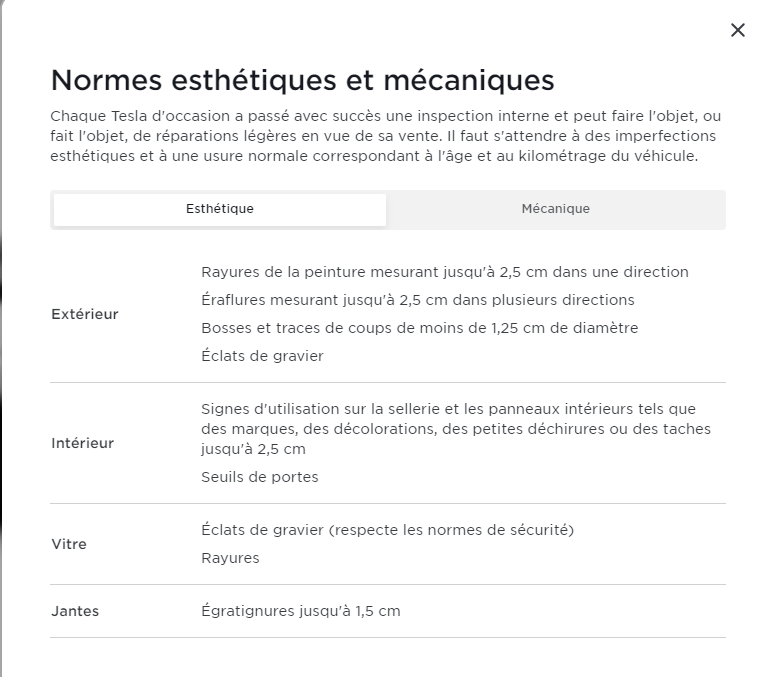Click the intro paragraph about Tesla d'occasion

coord(386,136)
